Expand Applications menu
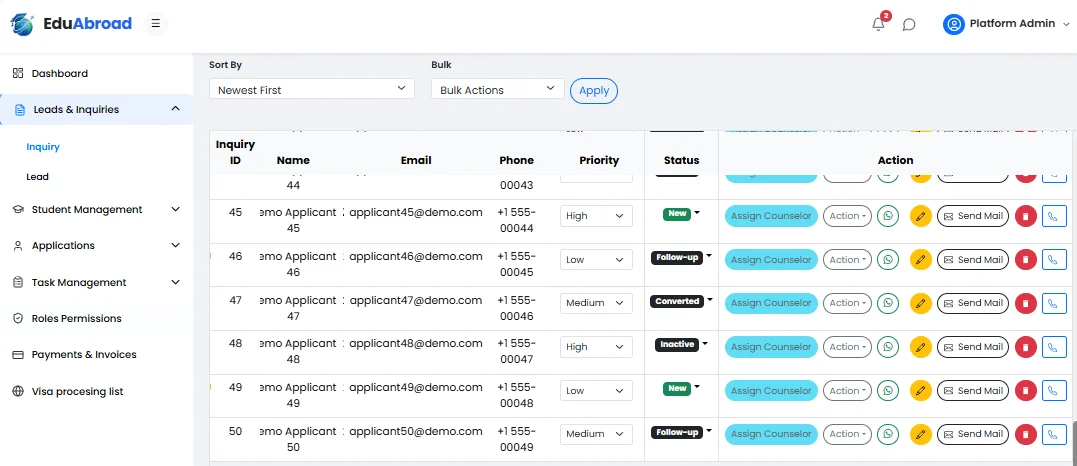The width and height of the screenshot is (1077, 466). pyautogui.click(x=96, y=245)
